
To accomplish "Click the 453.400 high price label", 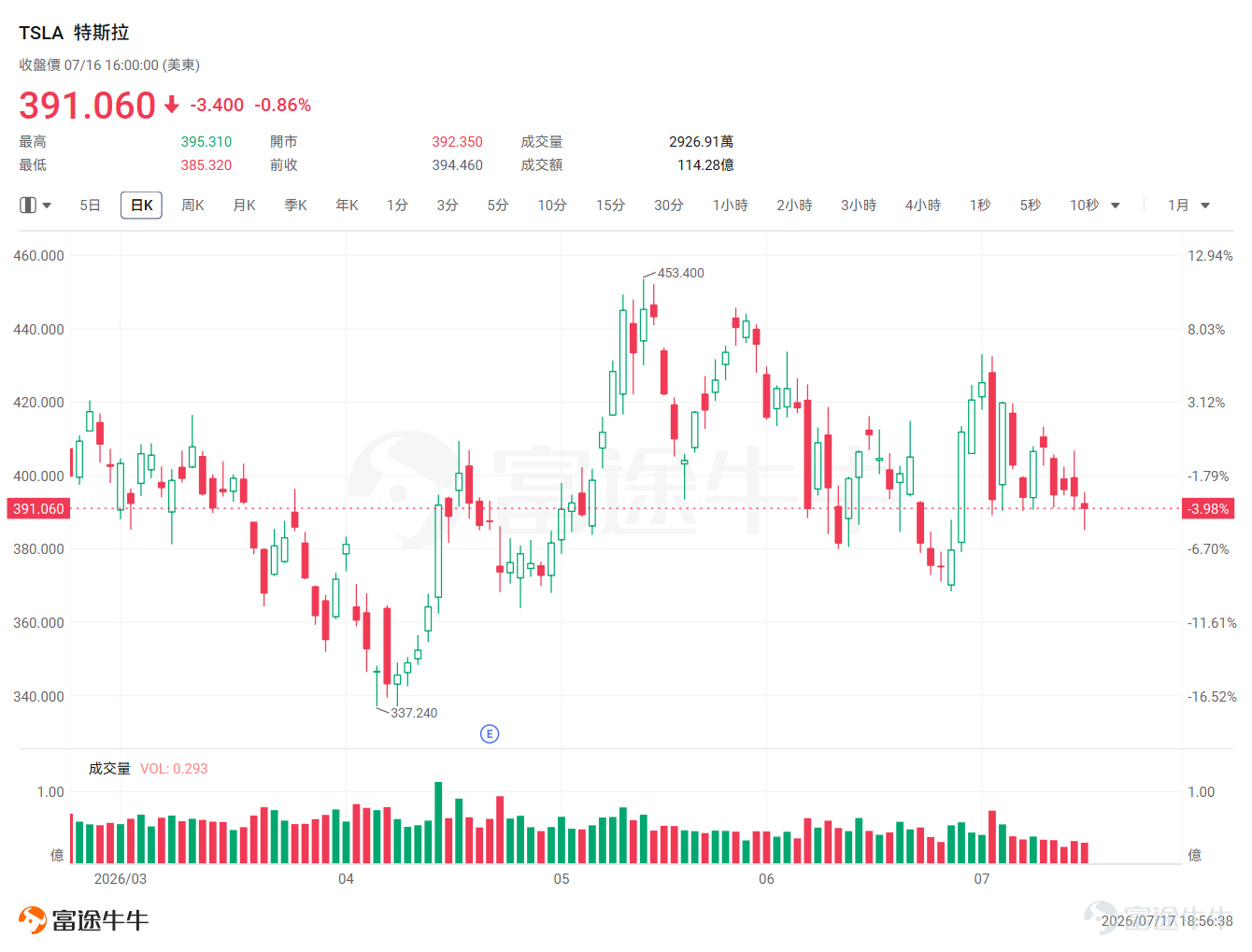I will tap(681, 273).
